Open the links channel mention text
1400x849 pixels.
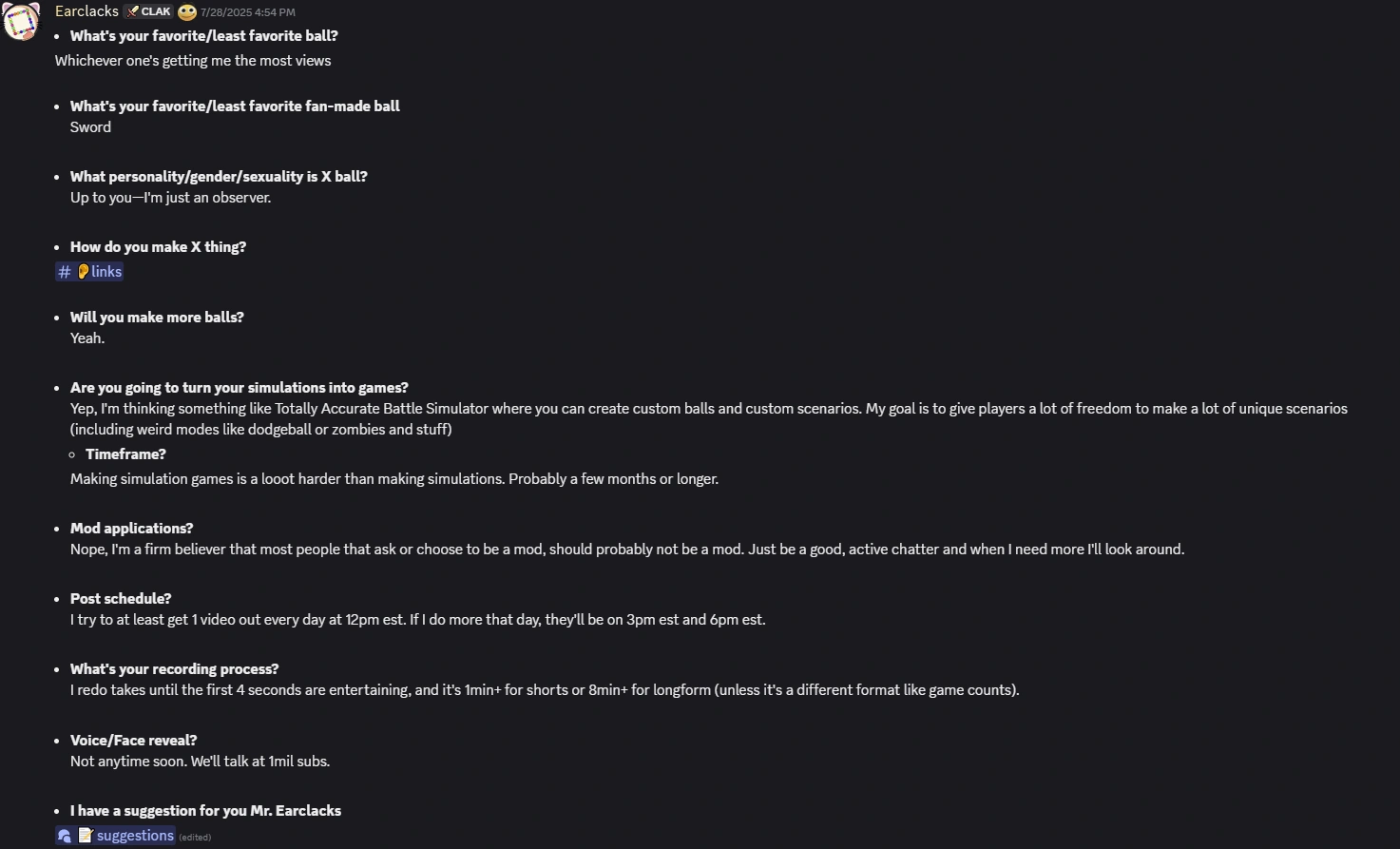coord(106,272)
